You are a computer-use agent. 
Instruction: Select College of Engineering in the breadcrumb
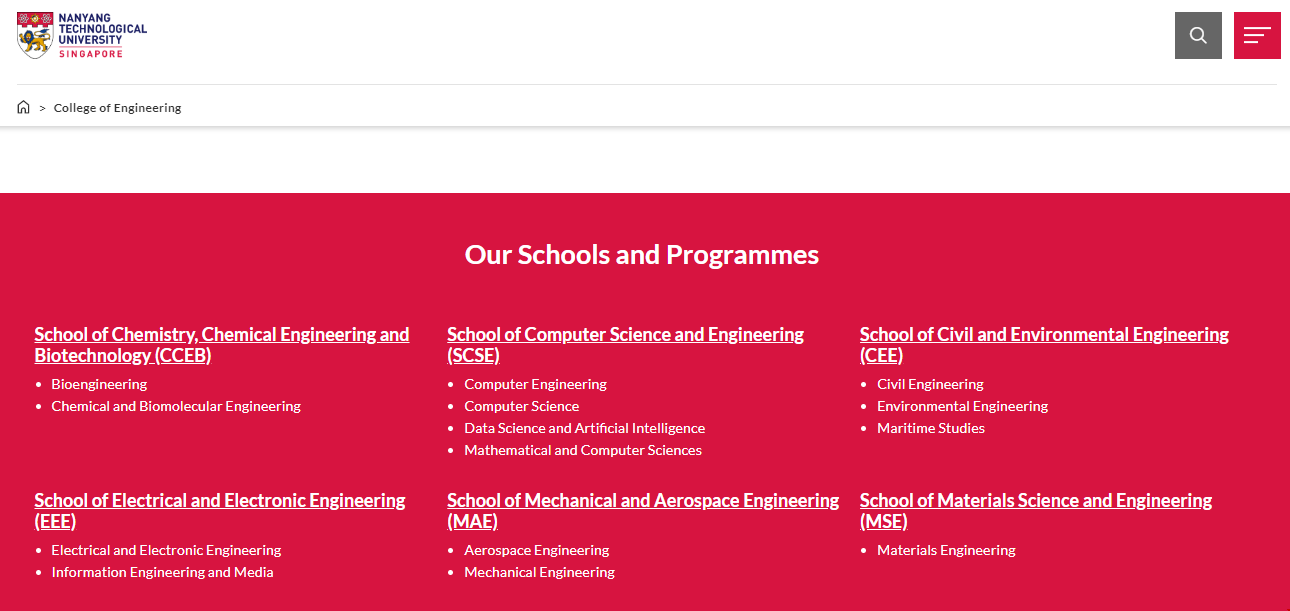pyautogui.click(x=117, y=107)
